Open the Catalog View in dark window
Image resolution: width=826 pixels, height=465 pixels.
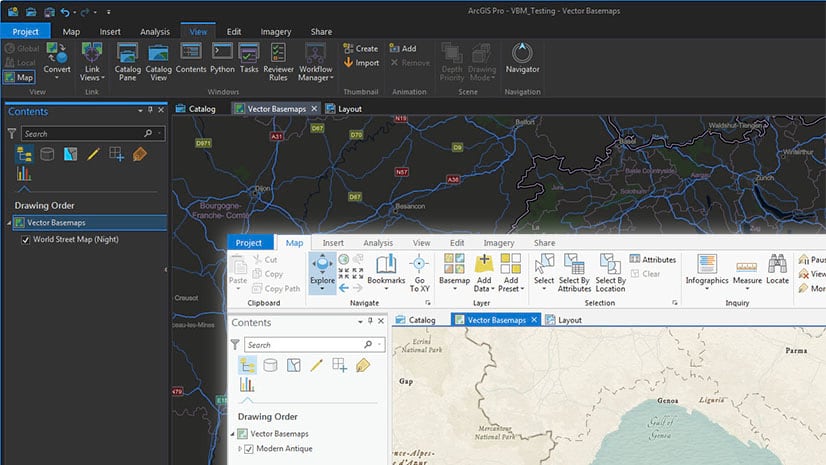click(x=158, y=62)
